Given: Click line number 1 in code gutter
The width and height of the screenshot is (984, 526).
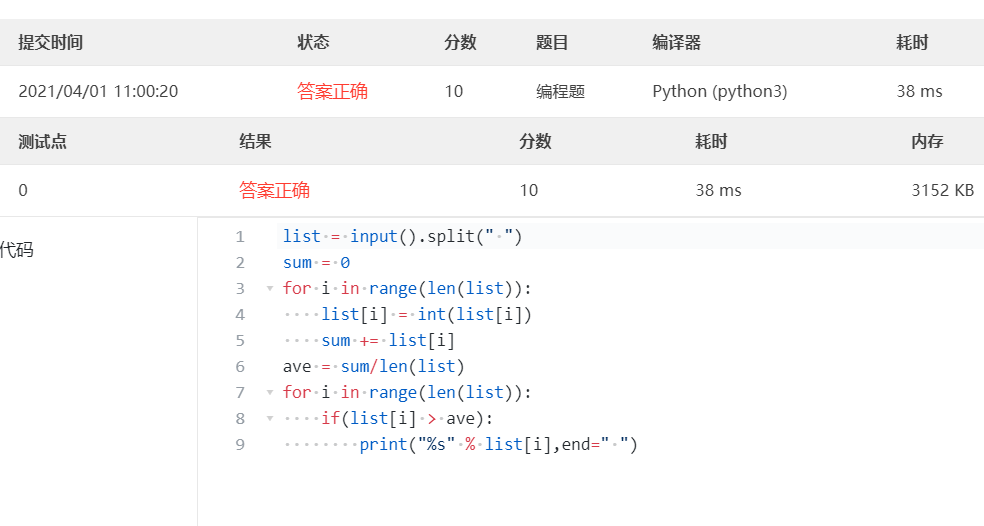Looking at the screenshot, I should point(240,237).
